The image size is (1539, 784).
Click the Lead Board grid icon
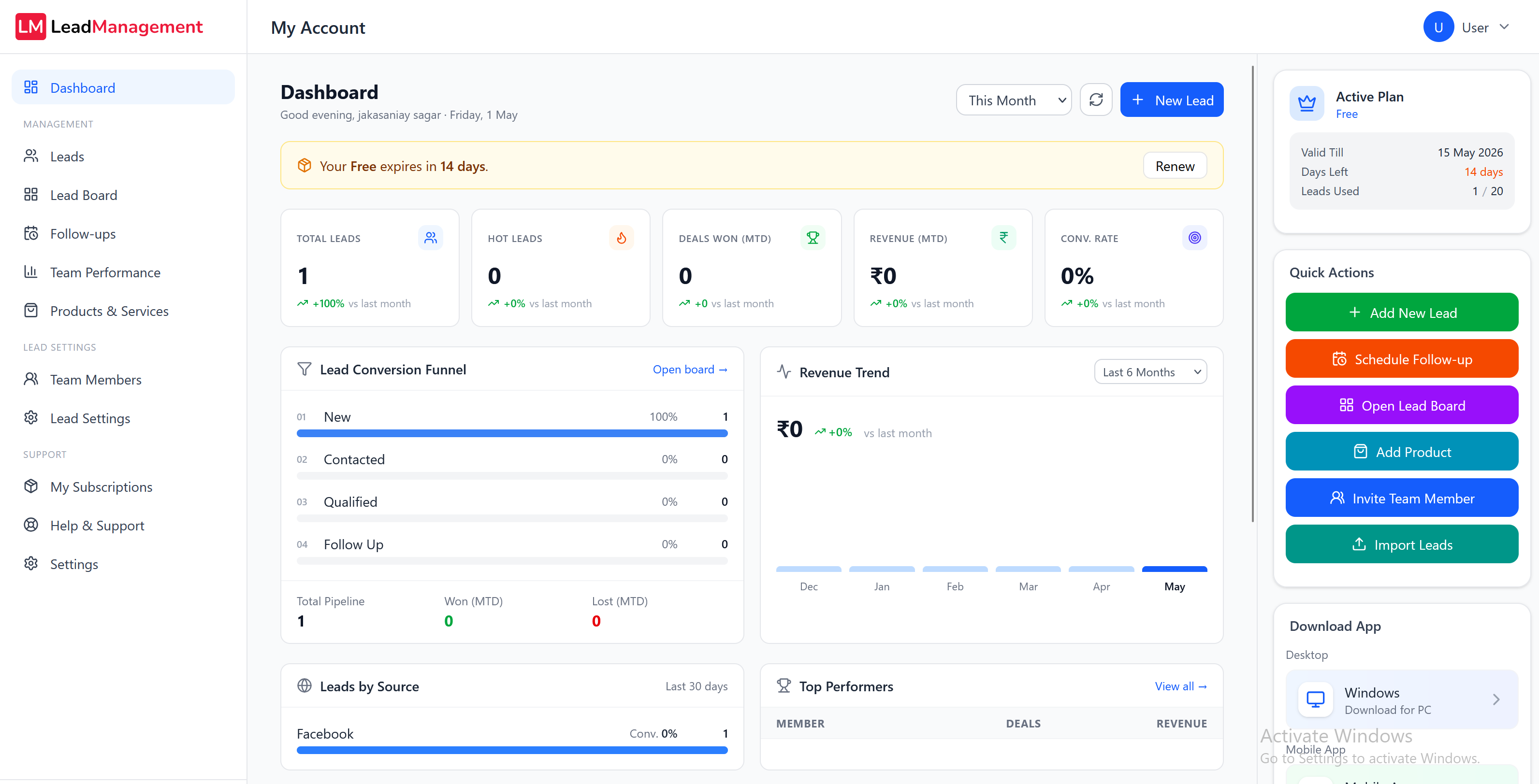(31, 195)
